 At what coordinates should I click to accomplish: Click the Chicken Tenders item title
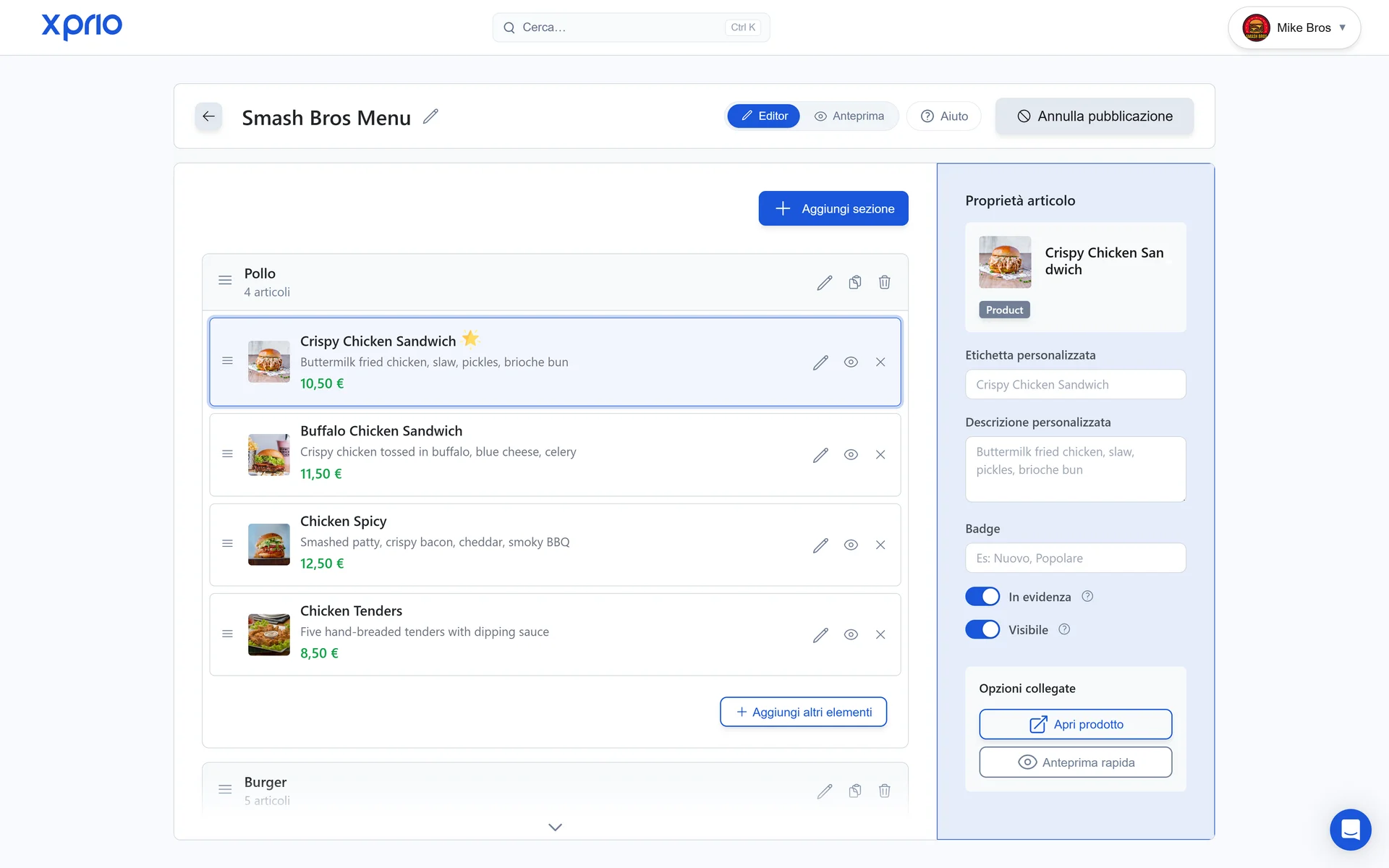[351, 611]
